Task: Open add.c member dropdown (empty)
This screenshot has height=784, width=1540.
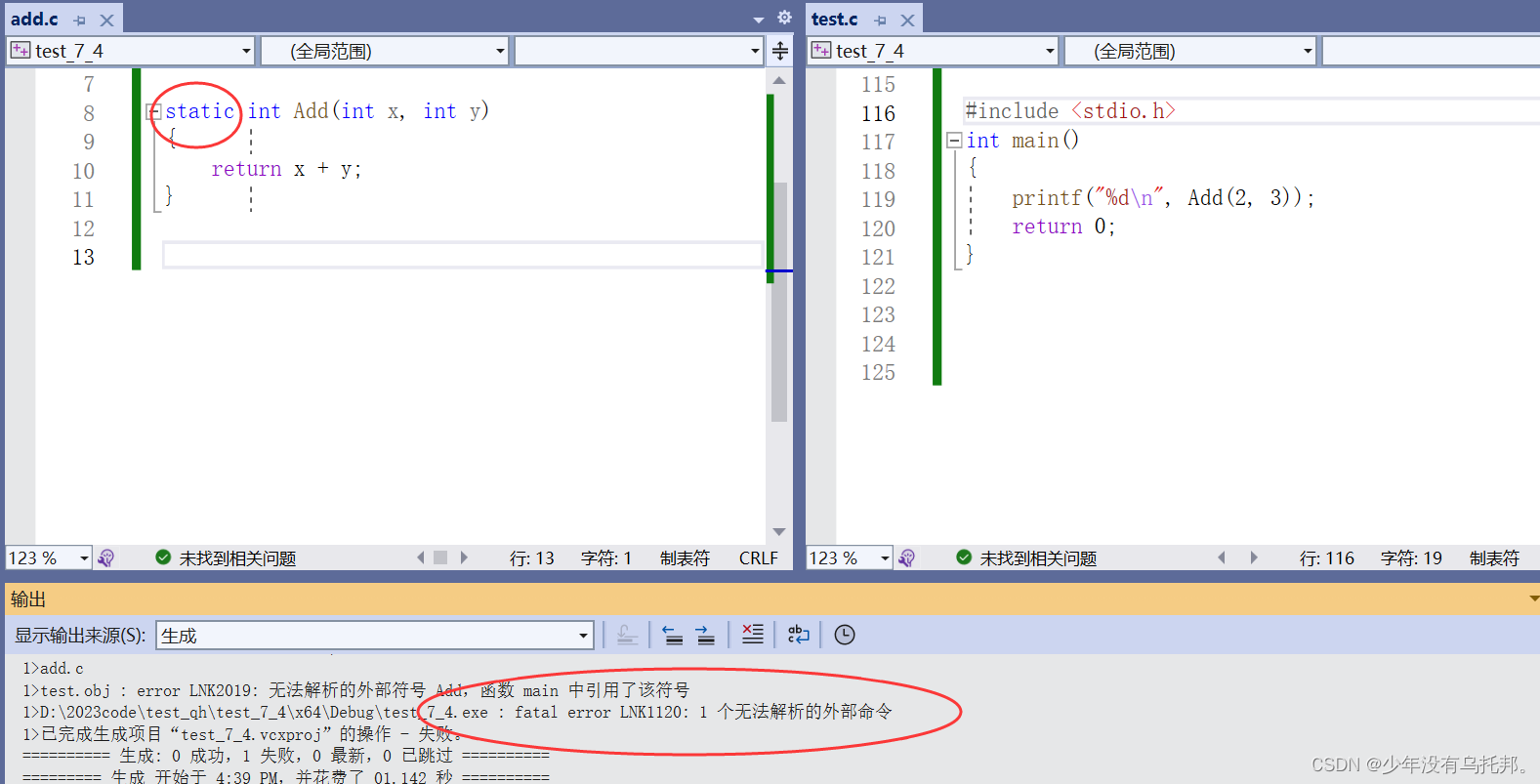Action: [639, 51]
